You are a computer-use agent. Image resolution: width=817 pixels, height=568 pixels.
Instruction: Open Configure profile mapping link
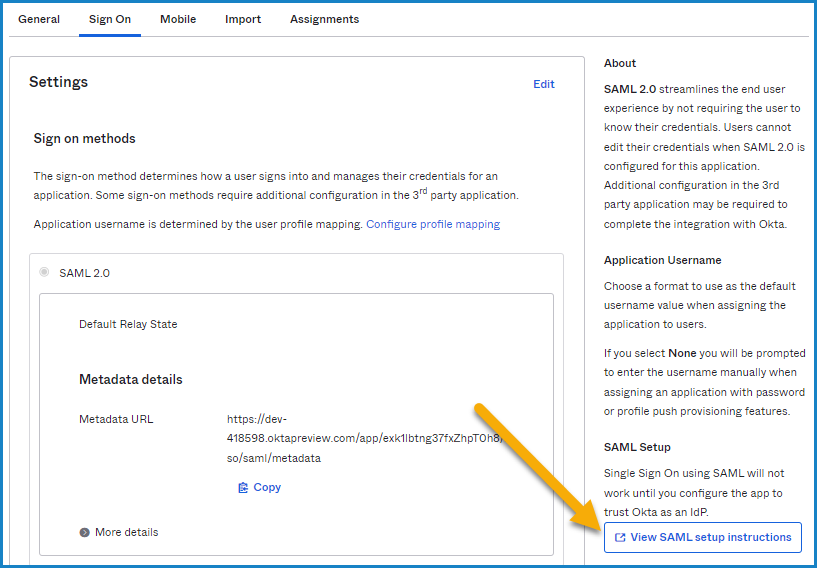point(433,224)
